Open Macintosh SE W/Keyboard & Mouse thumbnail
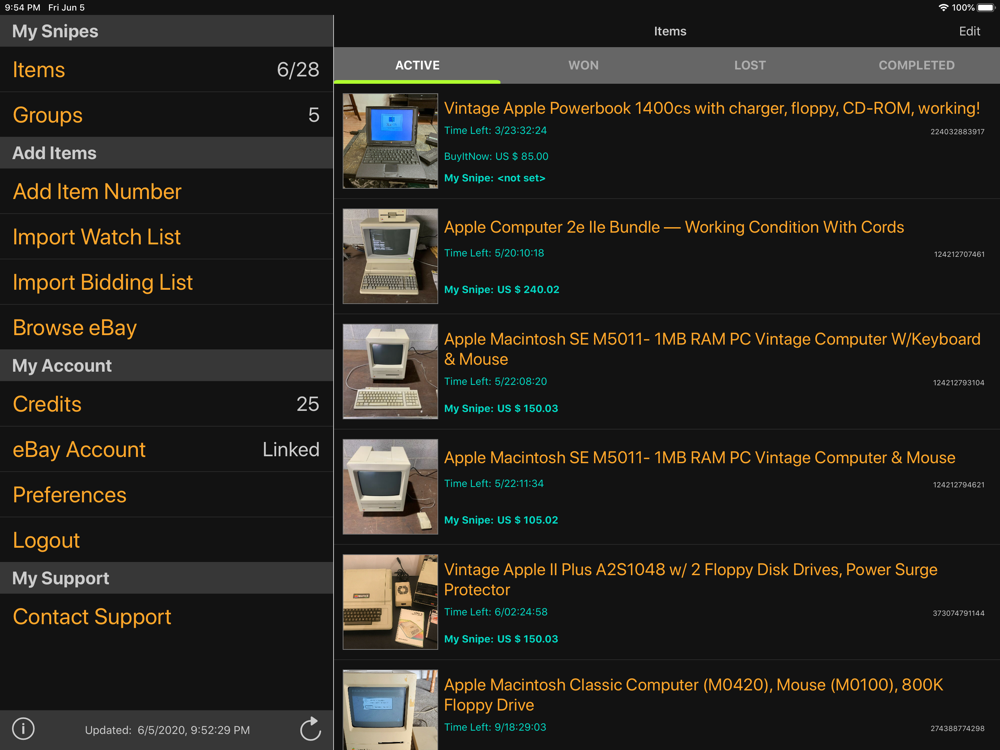Screen dimensions: 1000x750 click(390, 371)
